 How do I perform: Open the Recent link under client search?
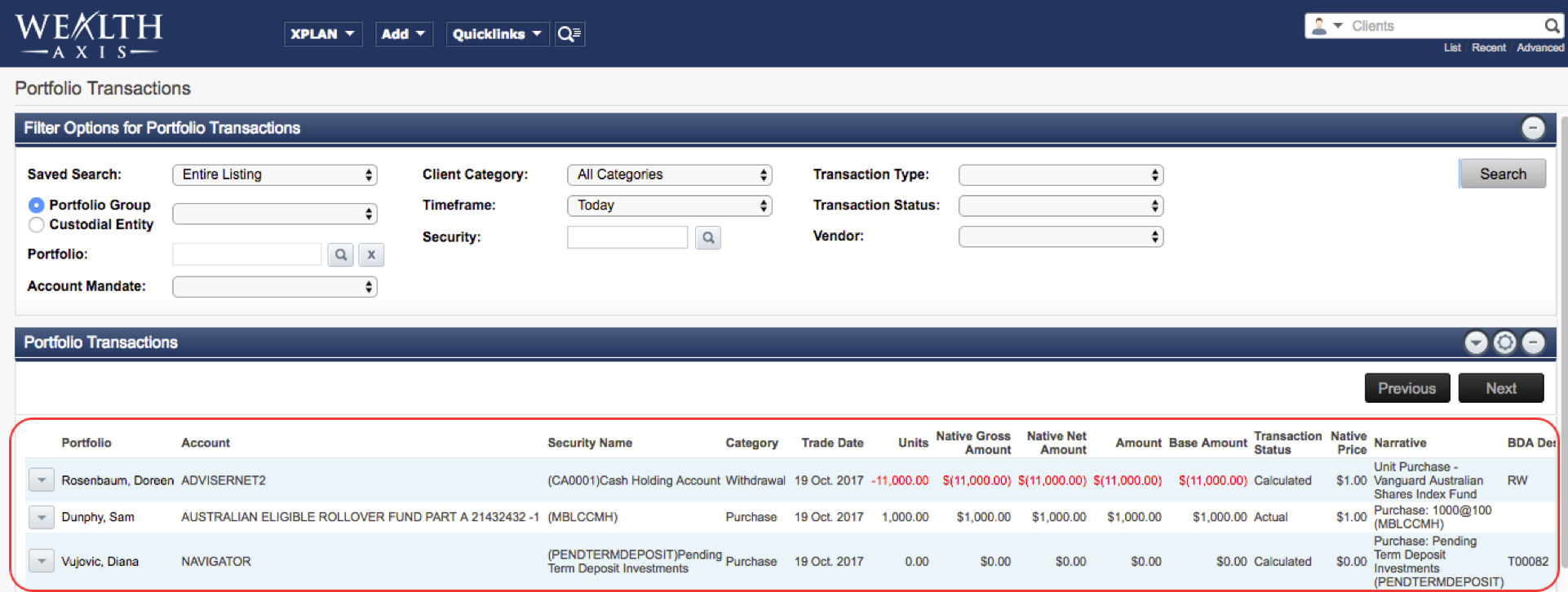click(1489, 48)
